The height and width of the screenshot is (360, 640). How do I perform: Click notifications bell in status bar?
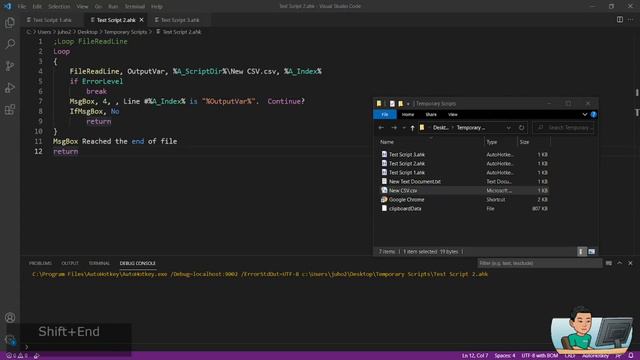click(x=631, y=356)
